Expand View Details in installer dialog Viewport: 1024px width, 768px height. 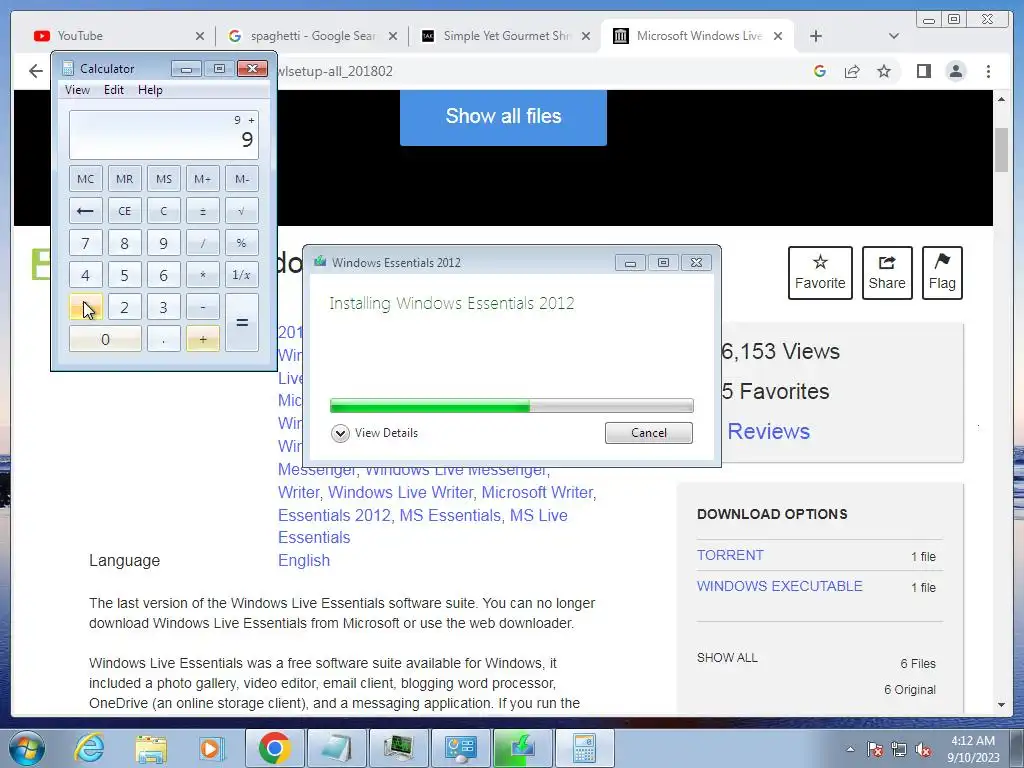[374, 433]
